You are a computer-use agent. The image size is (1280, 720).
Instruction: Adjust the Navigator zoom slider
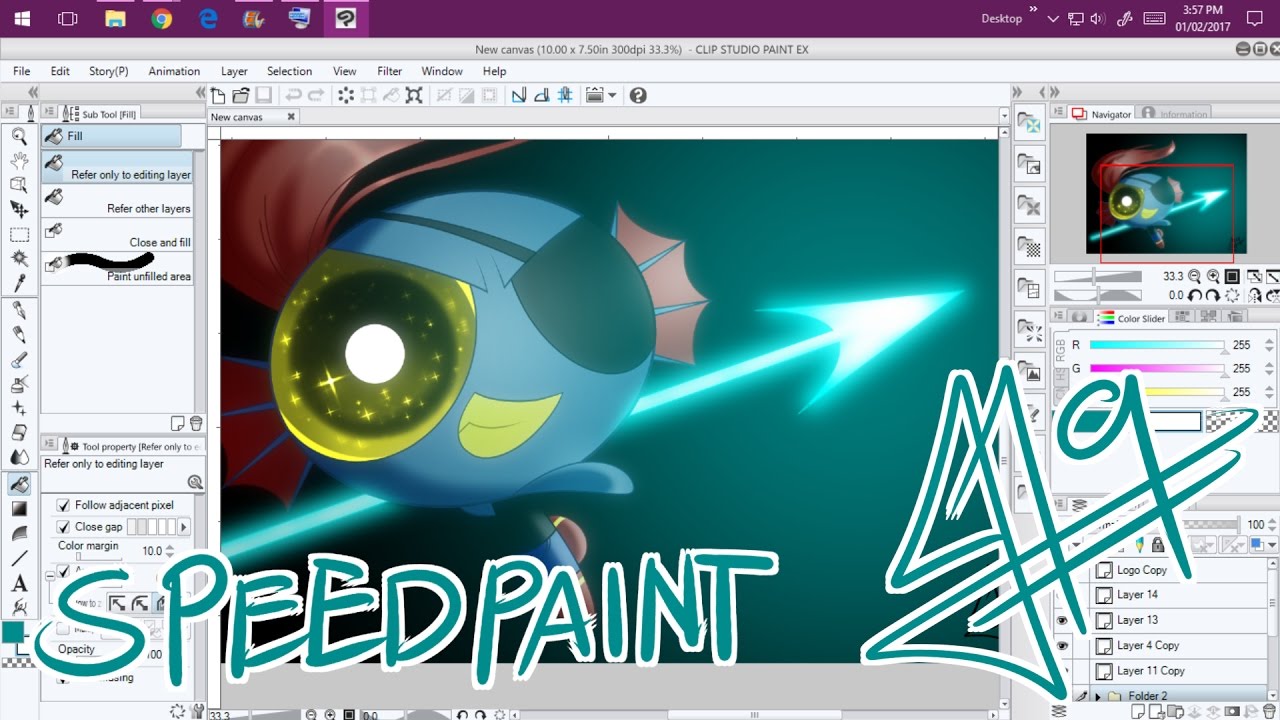1098,276
